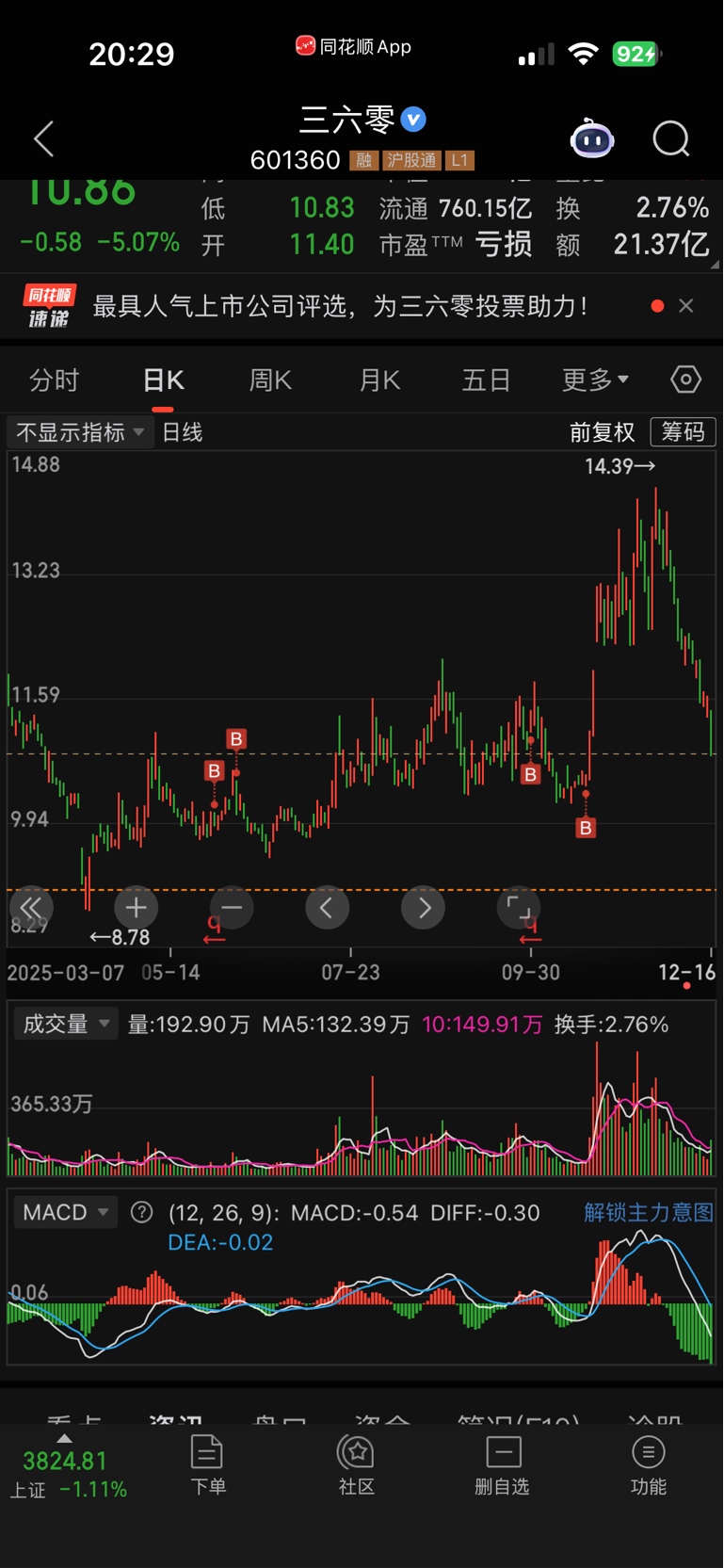Tap the 14.39 high price label
The image size is (724, 1568).
(619, 466)
